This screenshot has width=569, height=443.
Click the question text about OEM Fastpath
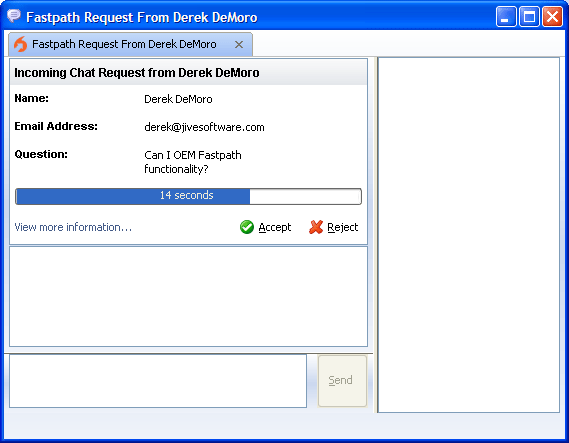(193, 162)
